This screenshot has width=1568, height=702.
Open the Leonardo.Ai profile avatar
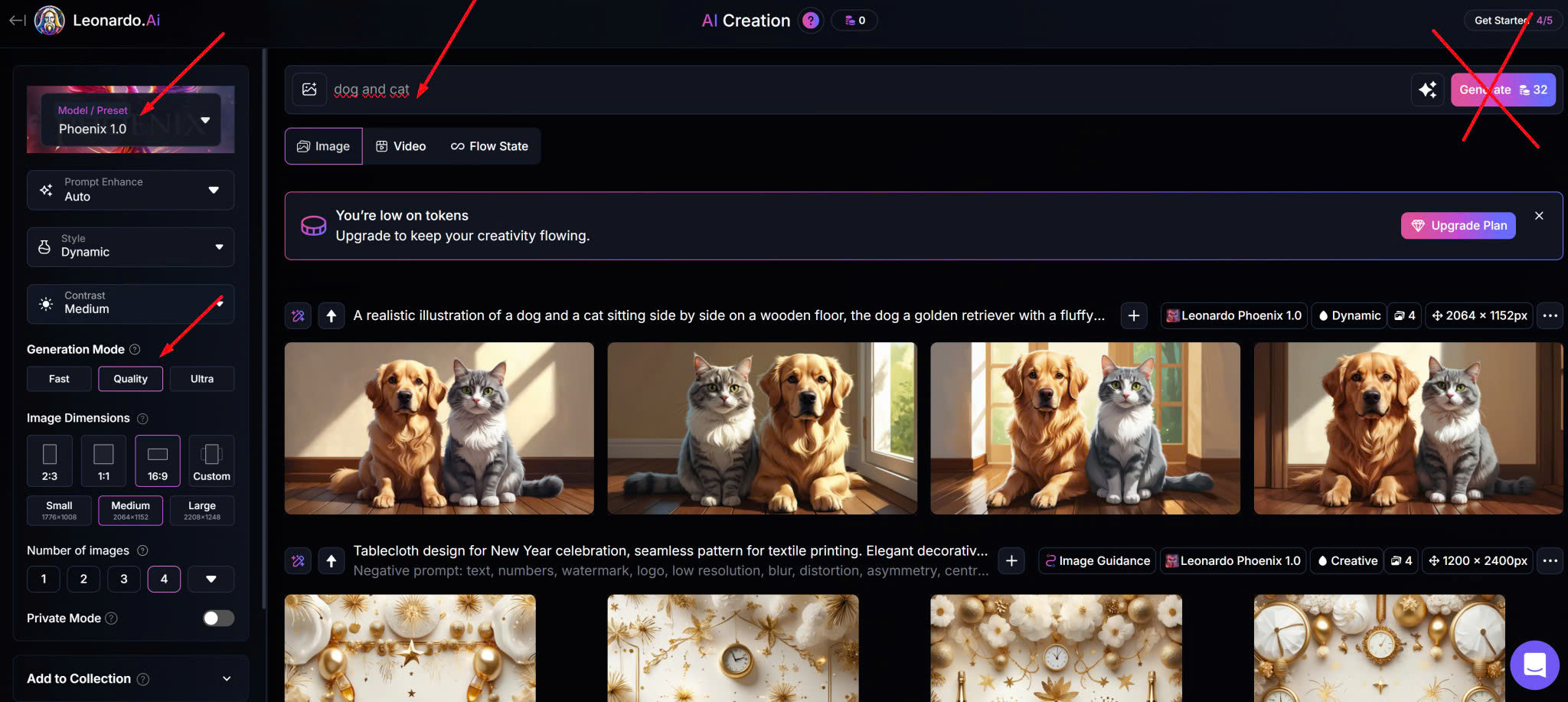pyautogui.click(x=50, y=21)
